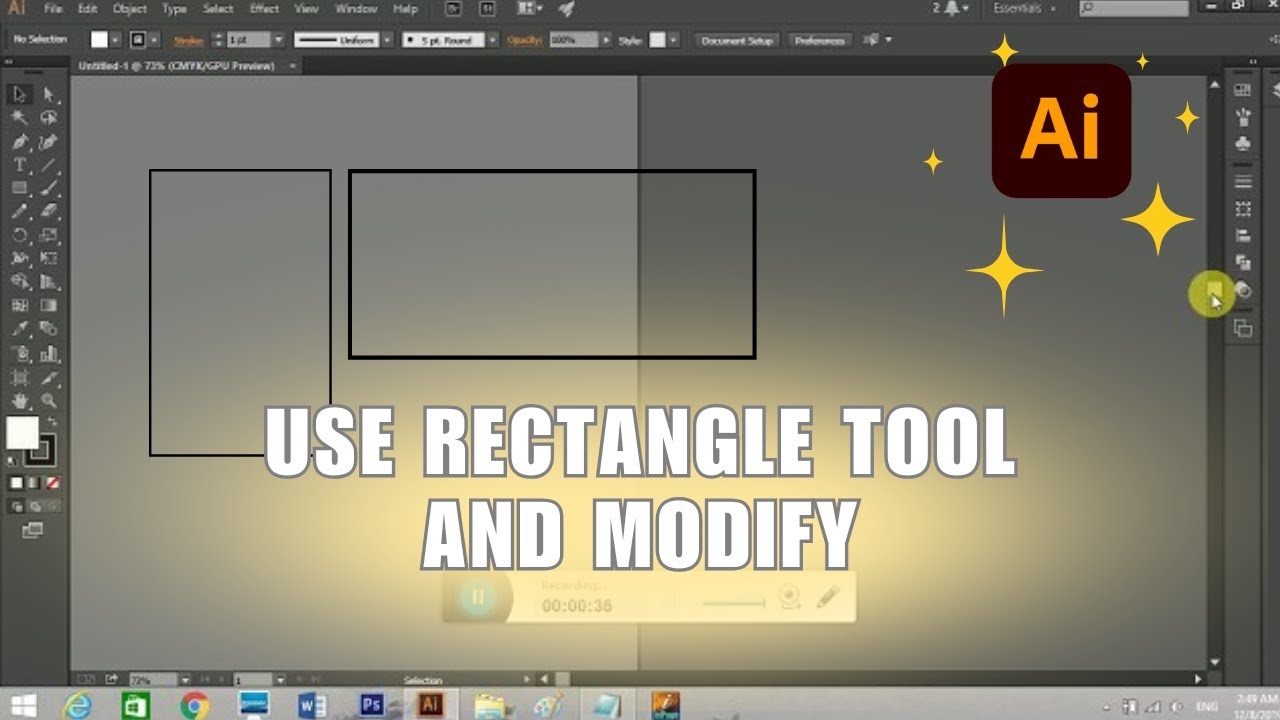Open the Arrange Documents dropdown
Image resolution: width=1280 pixels, height=720 pixels.
528,9
